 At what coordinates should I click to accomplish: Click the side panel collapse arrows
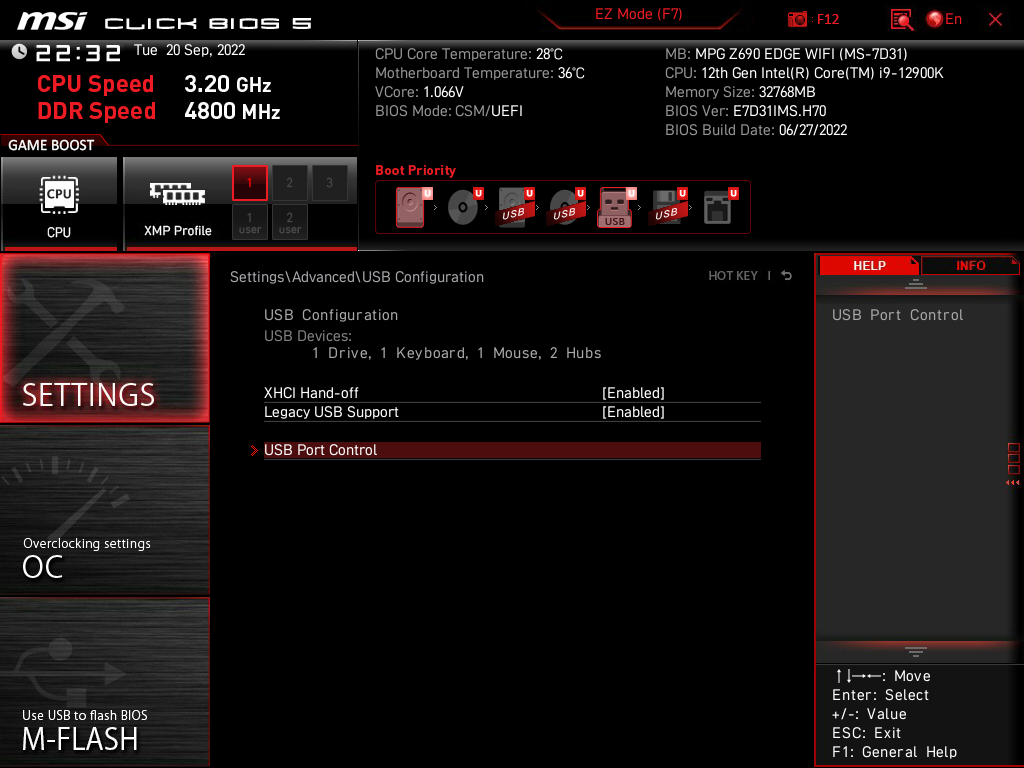(x=1013, y=483)
